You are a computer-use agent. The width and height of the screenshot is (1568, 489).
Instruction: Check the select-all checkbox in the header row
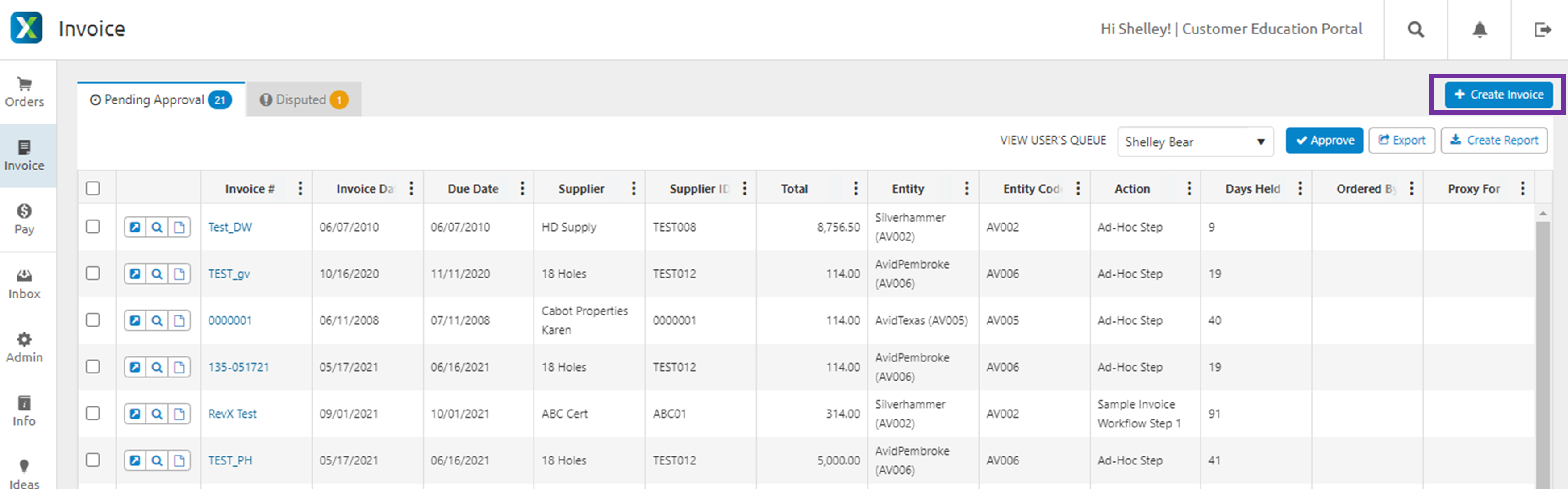93,189
